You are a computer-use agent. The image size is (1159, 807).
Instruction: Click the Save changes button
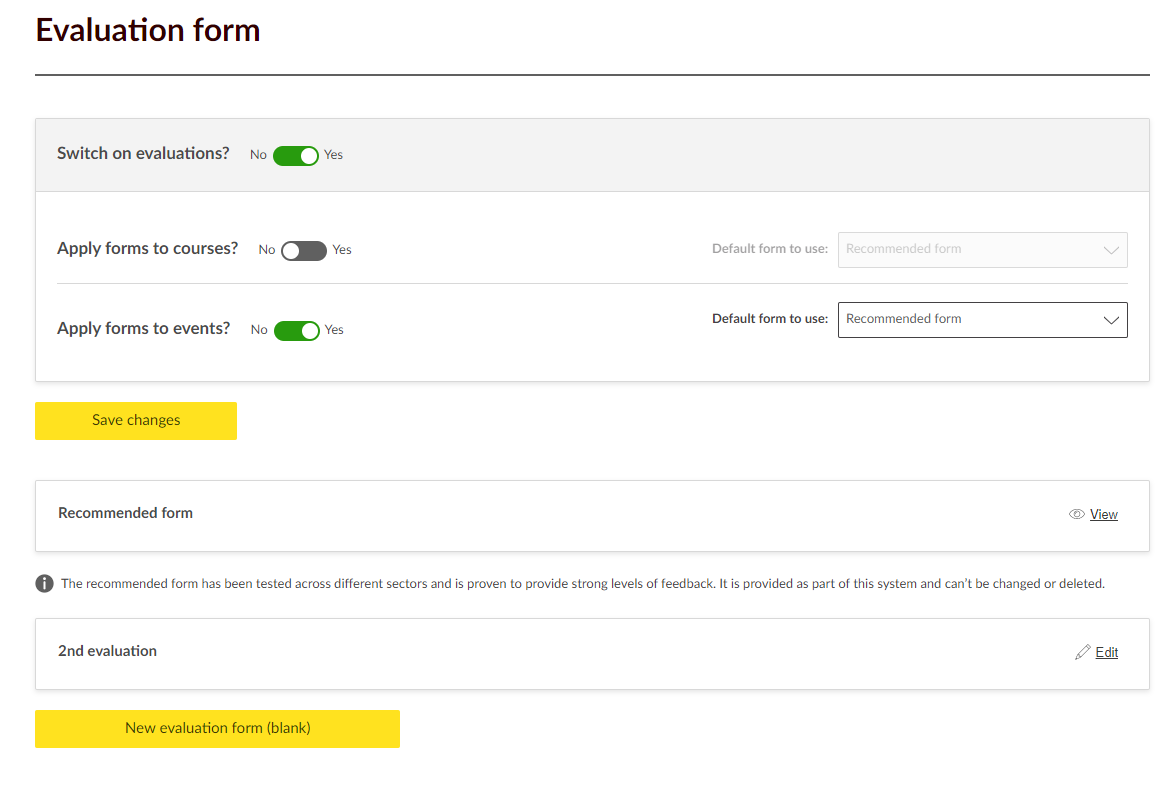(x=136, y=420)
